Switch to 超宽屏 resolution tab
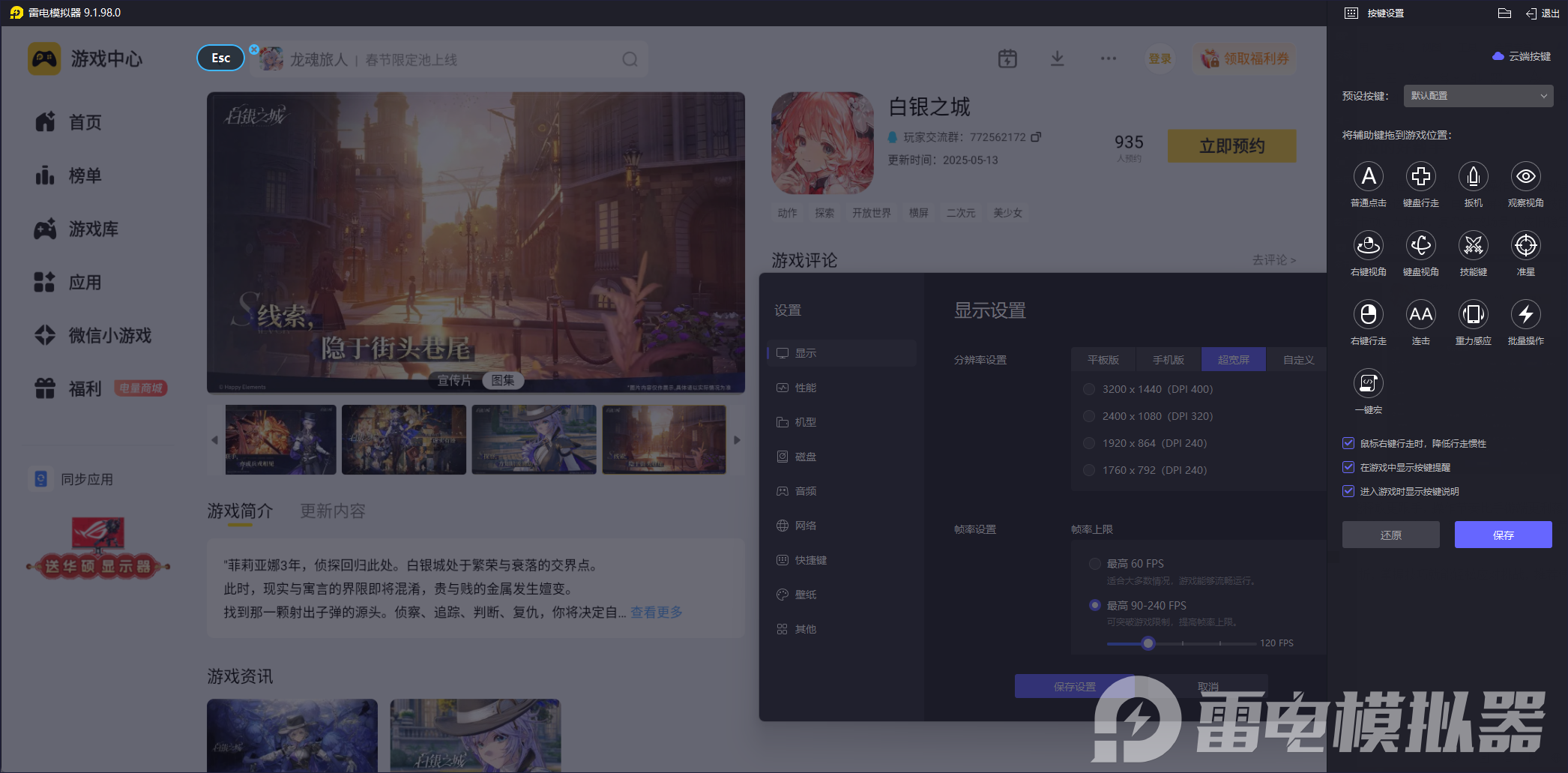Viewport: 1568px width, 773px height. coord(1234,360)
